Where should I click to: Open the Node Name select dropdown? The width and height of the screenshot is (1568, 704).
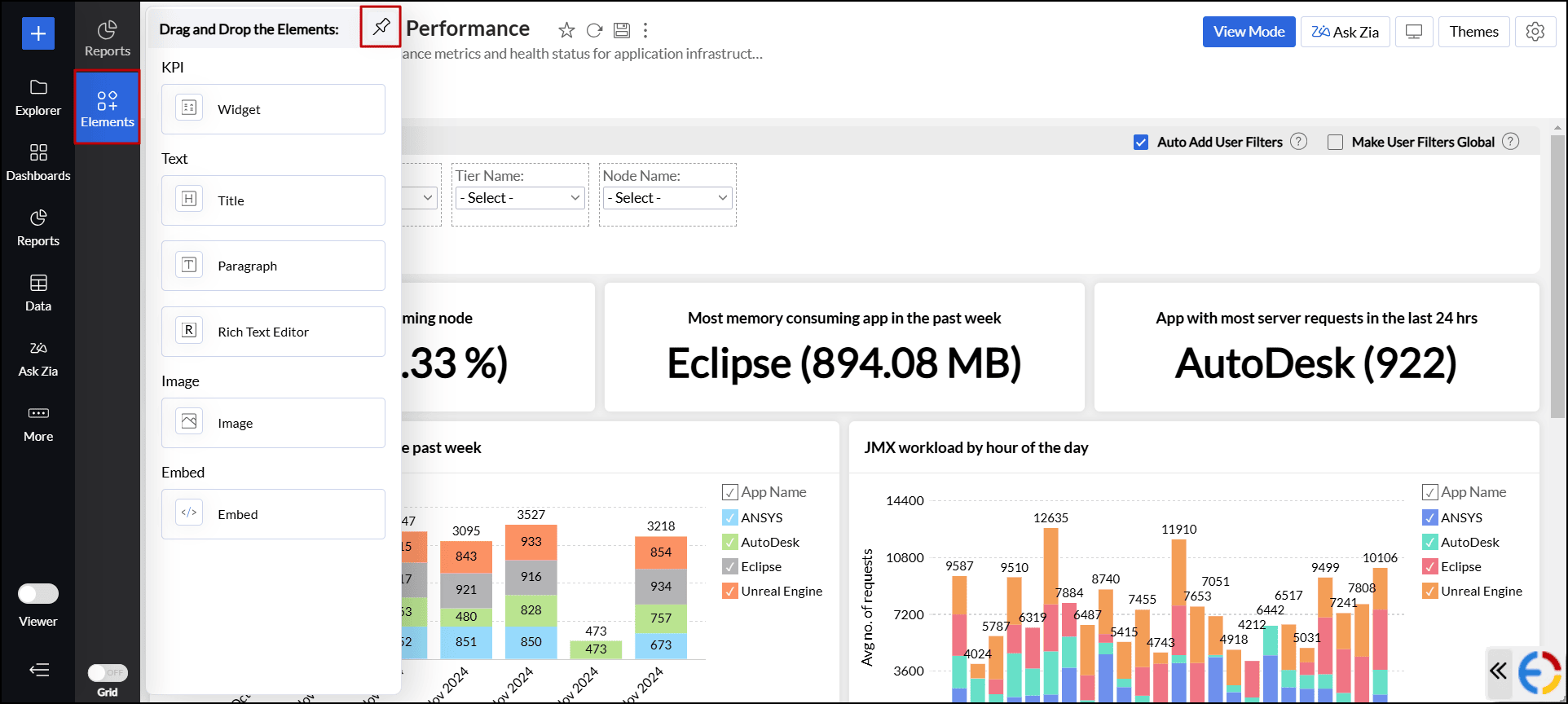click(667, 198)
